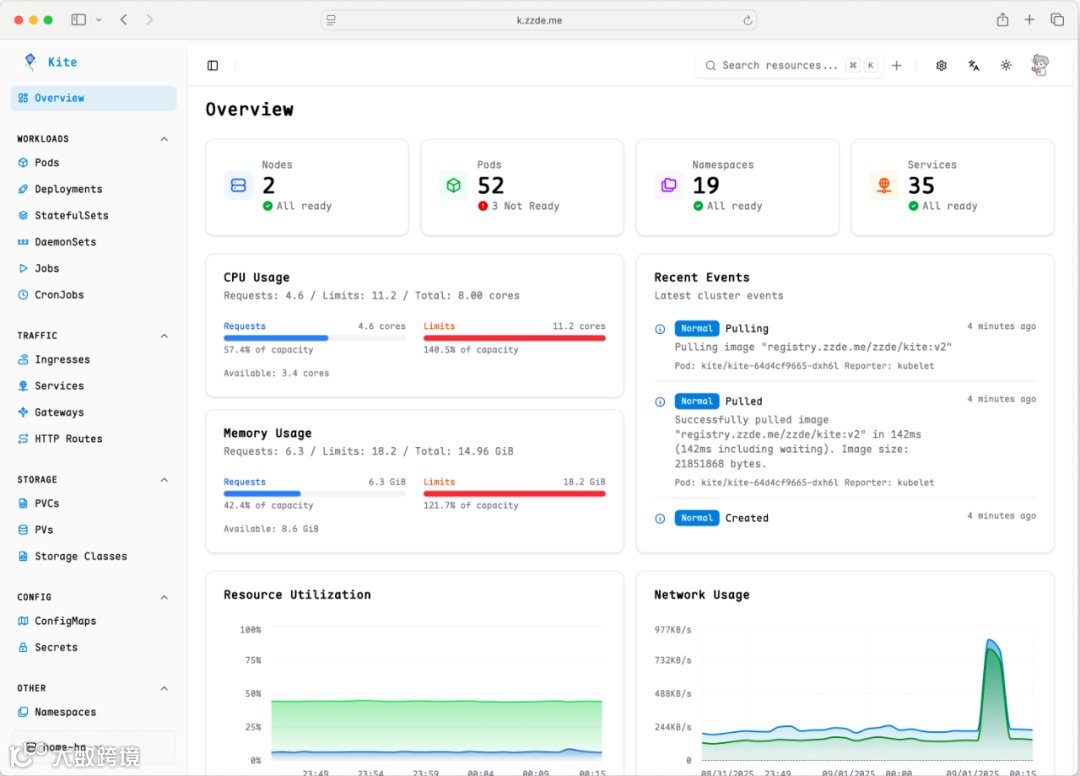Screen dimensions: 1080x776
Task: Click info icon of Created event
Action: coord(660,518)
